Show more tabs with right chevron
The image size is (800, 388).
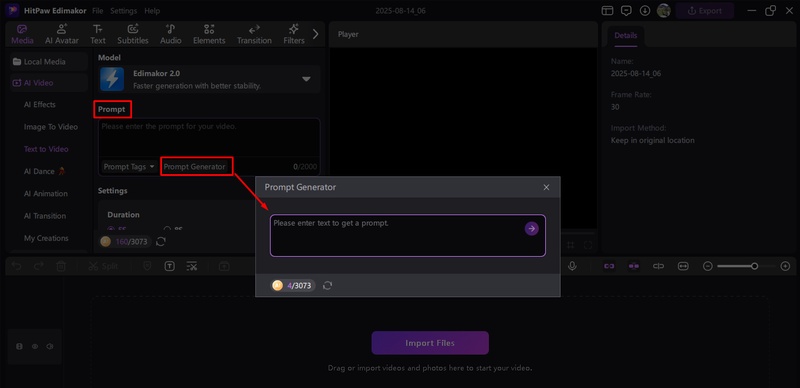click(315, 34)
